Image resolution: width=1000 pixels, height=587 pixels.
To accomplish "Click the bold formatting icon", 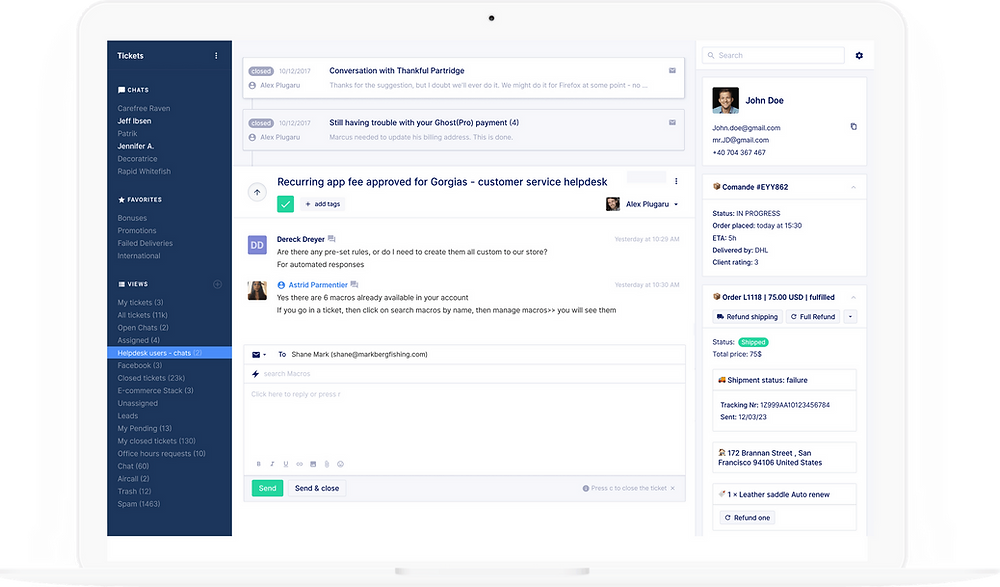I will [x=258, y=464].
